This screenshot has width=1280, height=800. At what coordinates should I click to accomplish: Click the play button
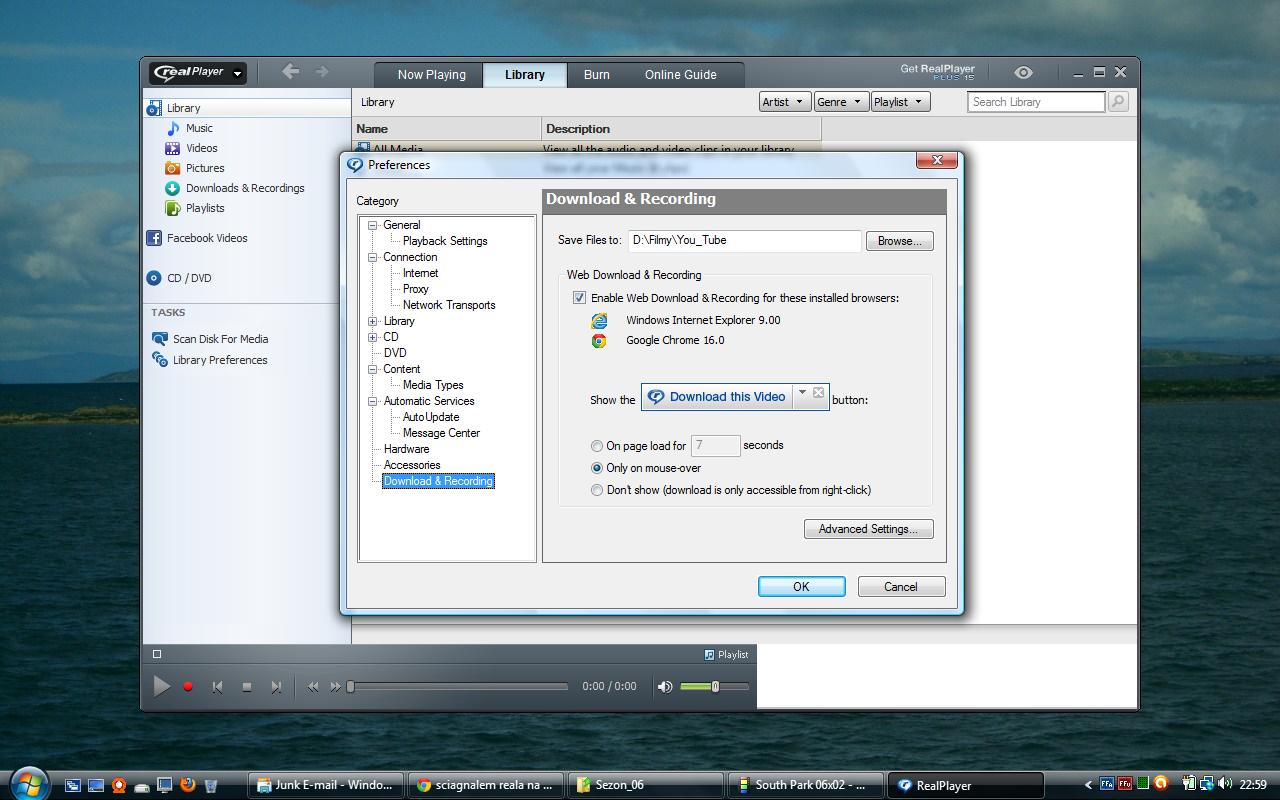coord(161,686)
